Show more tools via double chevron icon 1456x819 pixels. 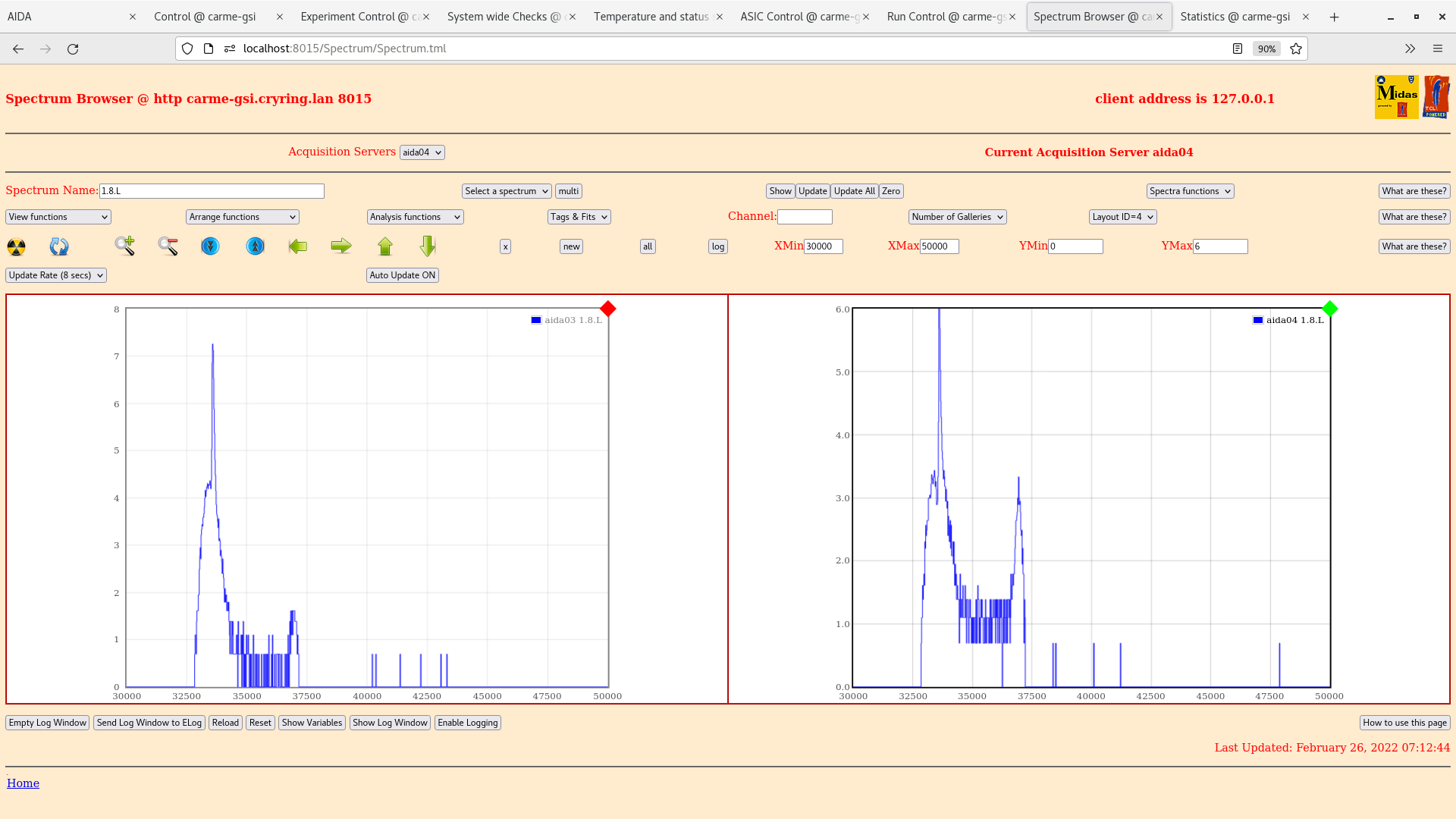coord(1410,49)
